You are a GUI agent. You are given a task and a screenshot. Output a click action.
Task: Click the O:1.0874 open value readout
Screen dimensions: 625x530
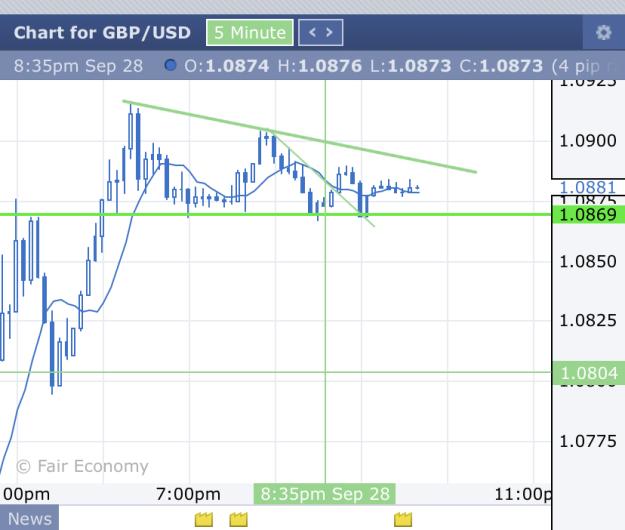[x=227, y=66]
